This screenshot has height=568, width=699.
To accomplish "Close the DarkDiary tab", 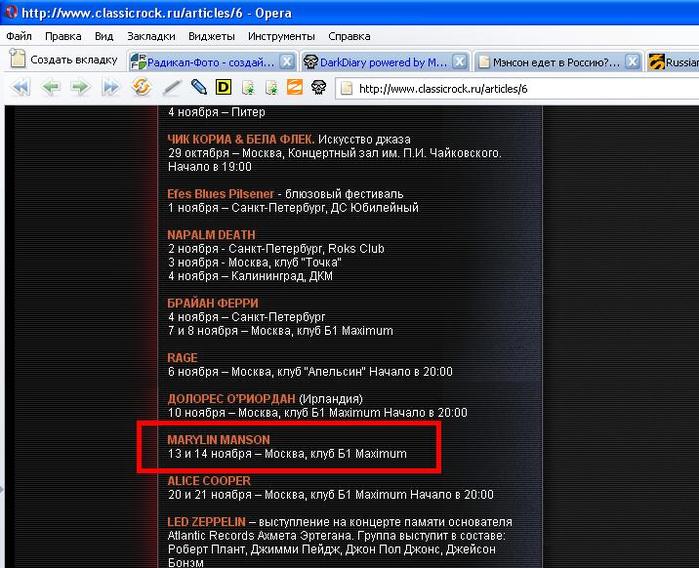I will [x=459, y=62].
